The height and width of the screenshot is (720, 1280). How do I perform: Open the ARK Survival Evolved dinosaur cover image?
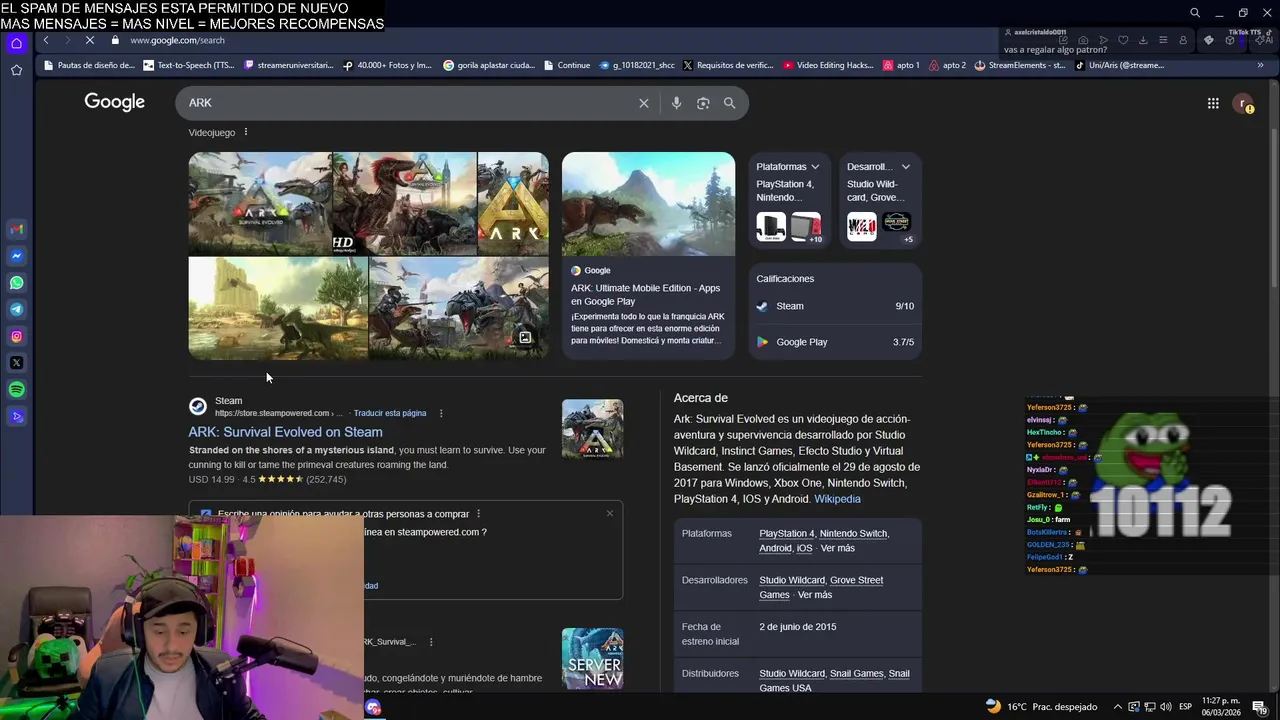(260, 203)
